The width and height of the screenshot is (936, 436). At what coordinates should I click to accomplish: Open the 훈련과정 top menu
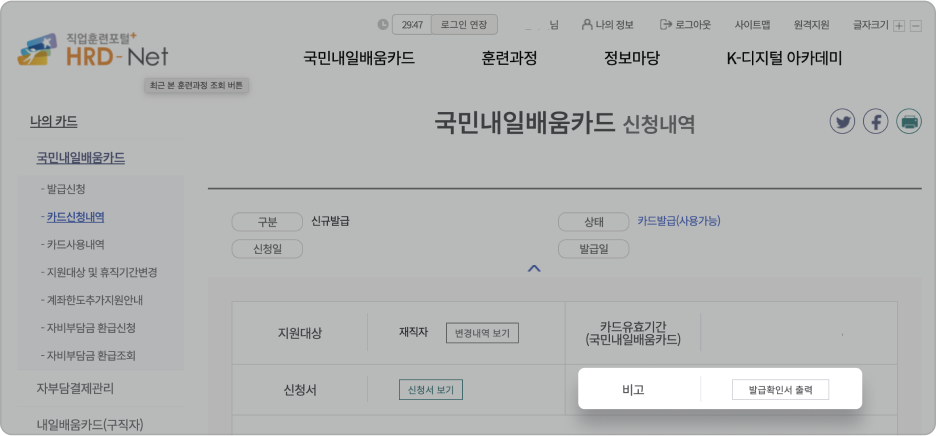[509, 58]
